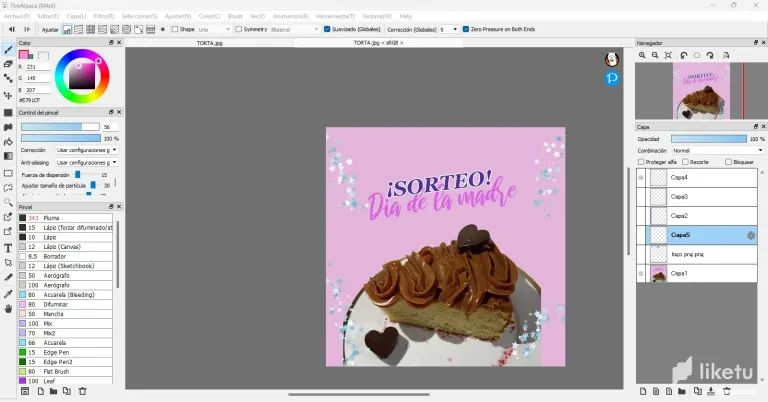
Task: Choose the Difuminar brush
Action: [65, 305]
